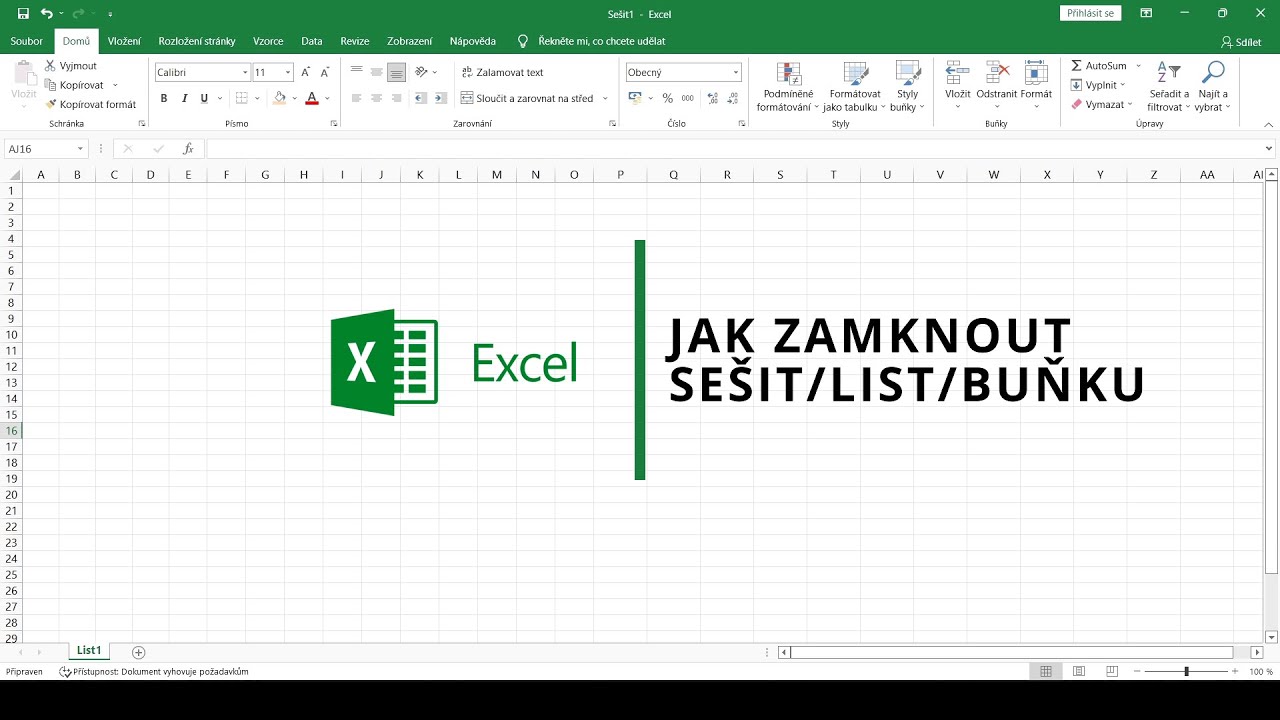Toggle middle vertical alignment
The width and height of the screenshot is (1280, 720).
point(377,72)
